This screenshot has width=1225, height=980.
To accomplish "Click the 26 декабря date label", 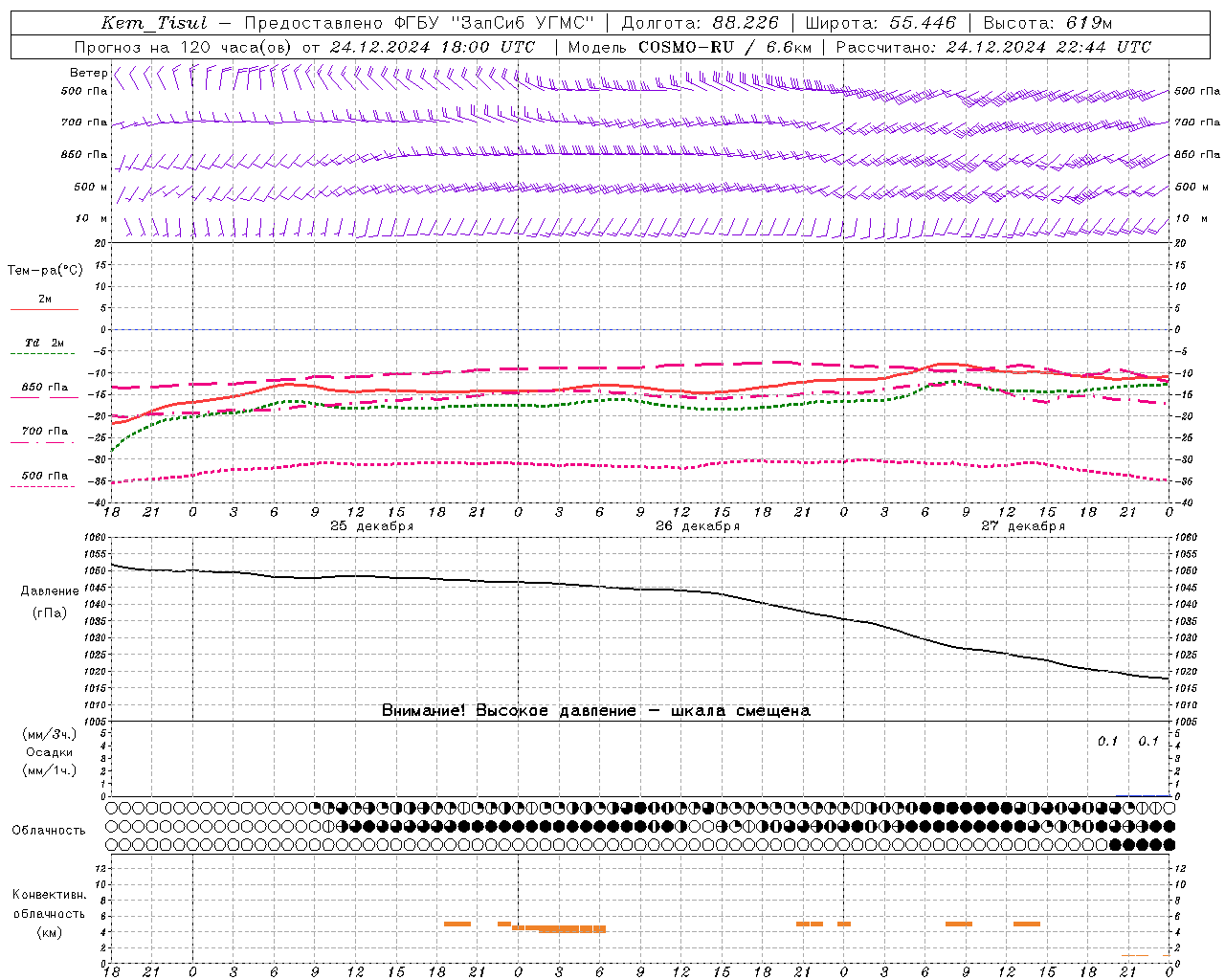I will [698, 526].
